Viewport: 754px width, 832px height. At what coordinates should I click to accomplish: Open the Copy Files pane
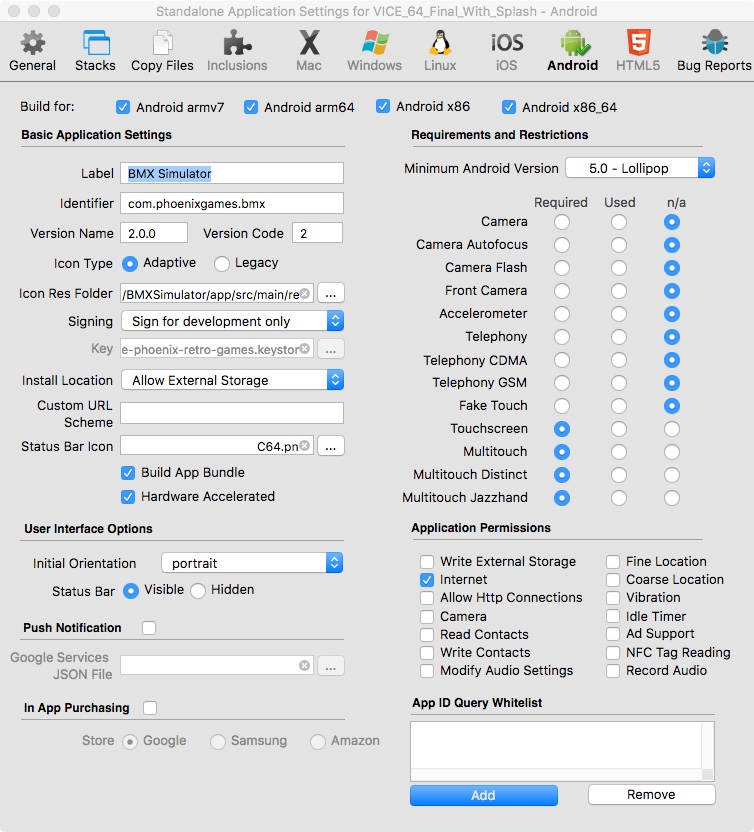(x=162, y=50)
